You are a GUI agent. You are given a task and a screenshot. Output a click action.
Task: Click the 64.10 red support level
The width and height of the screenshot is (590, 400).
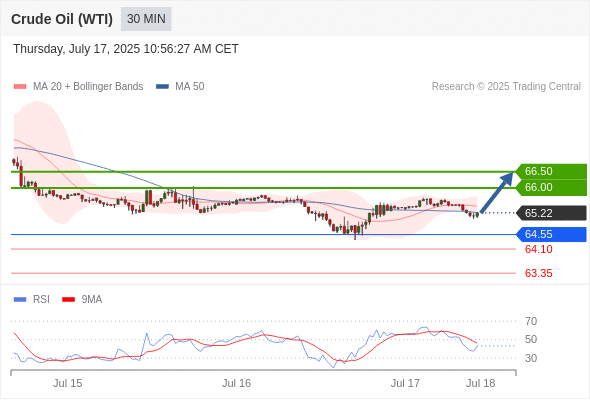(538, 249)
